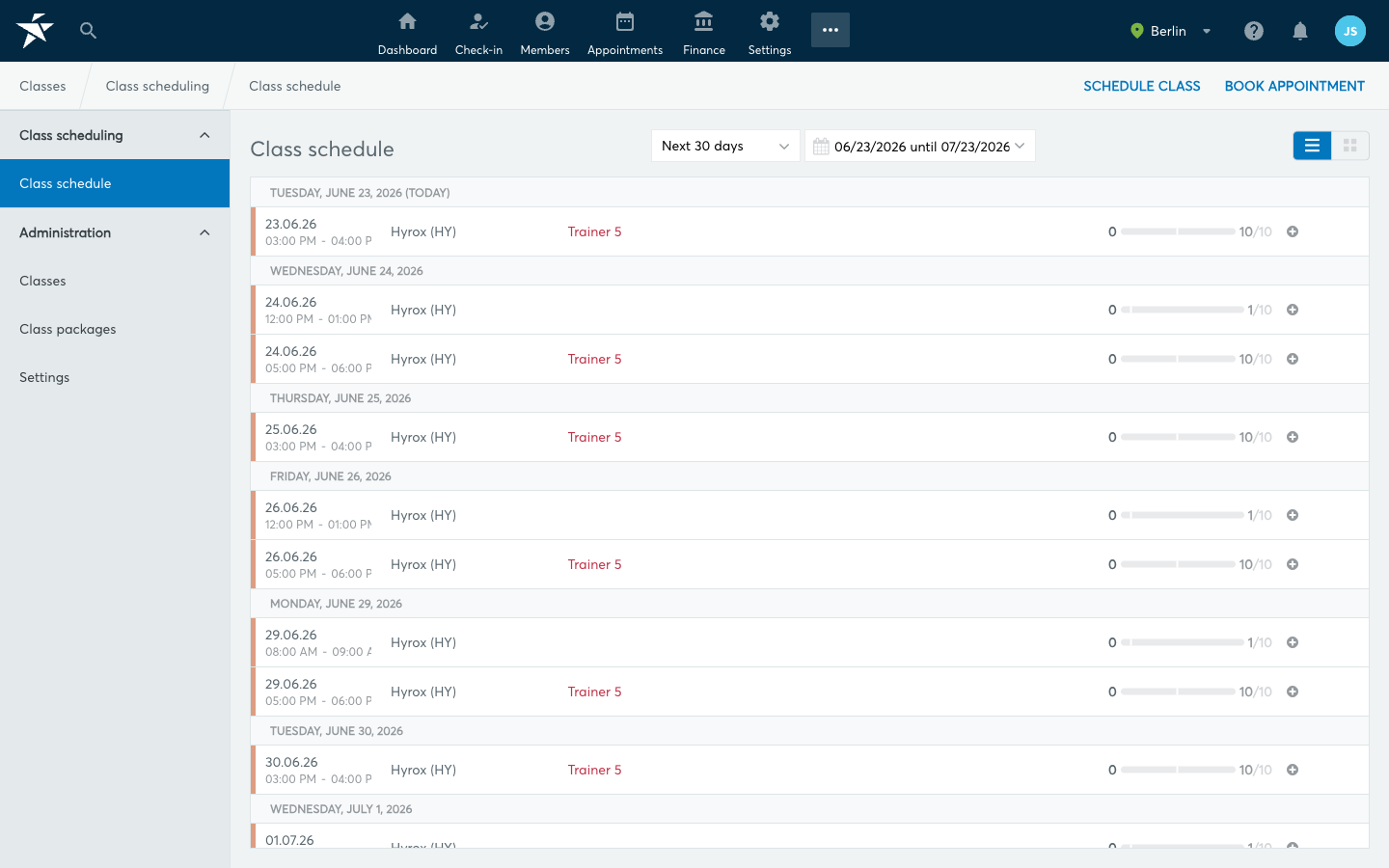Open the JS user avatar menu

tap(1350, 31)
